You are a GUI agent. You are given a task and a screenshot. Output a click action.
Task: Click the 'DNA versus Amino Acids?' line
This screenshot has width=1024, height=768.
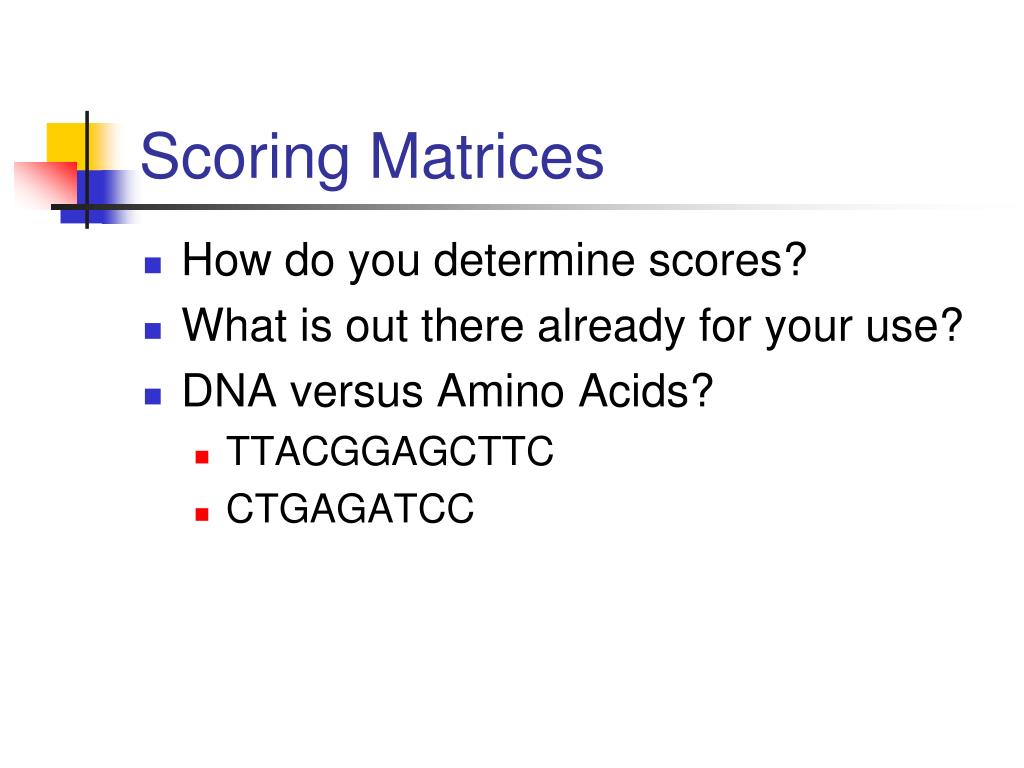click(447, 392)
